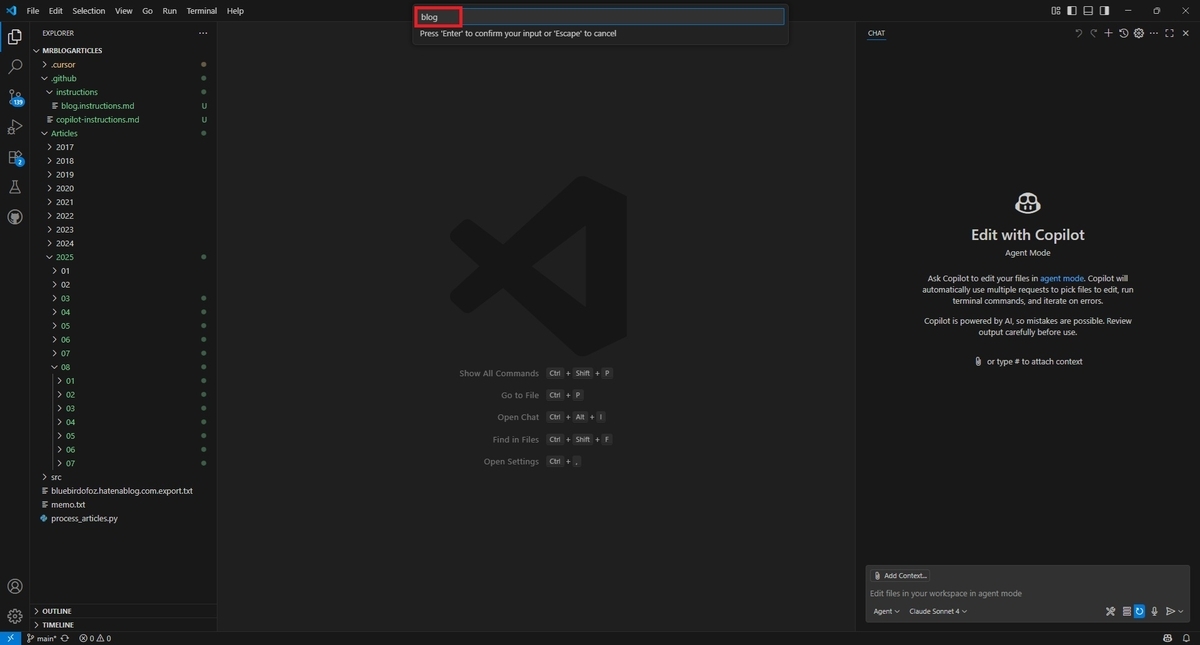Click the undo arrow in Chat header

pos(1078,33)
